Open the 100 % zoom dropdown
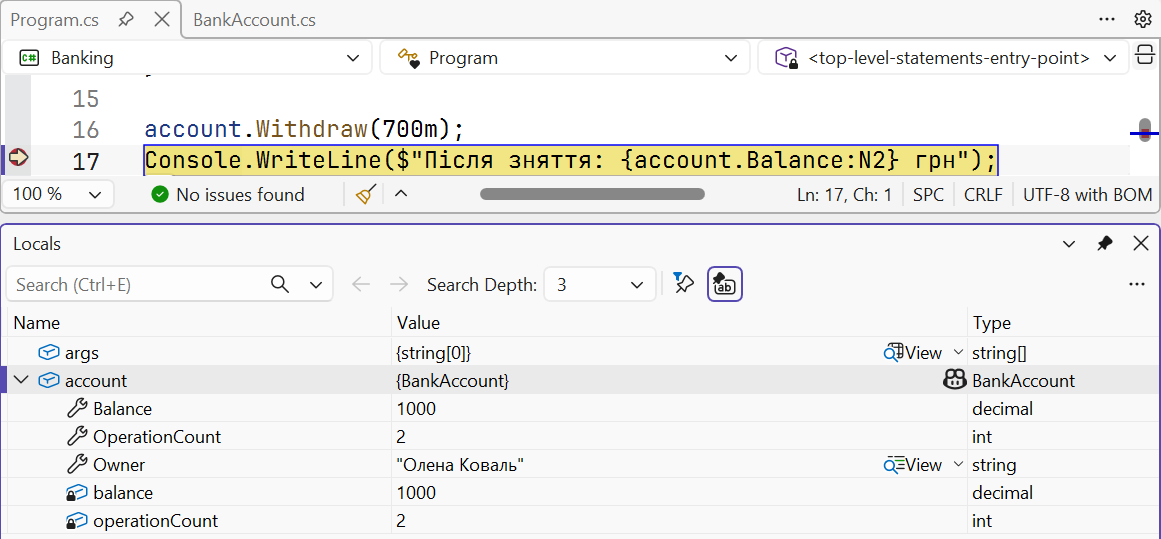1161x539 pixels. point(58,195)
